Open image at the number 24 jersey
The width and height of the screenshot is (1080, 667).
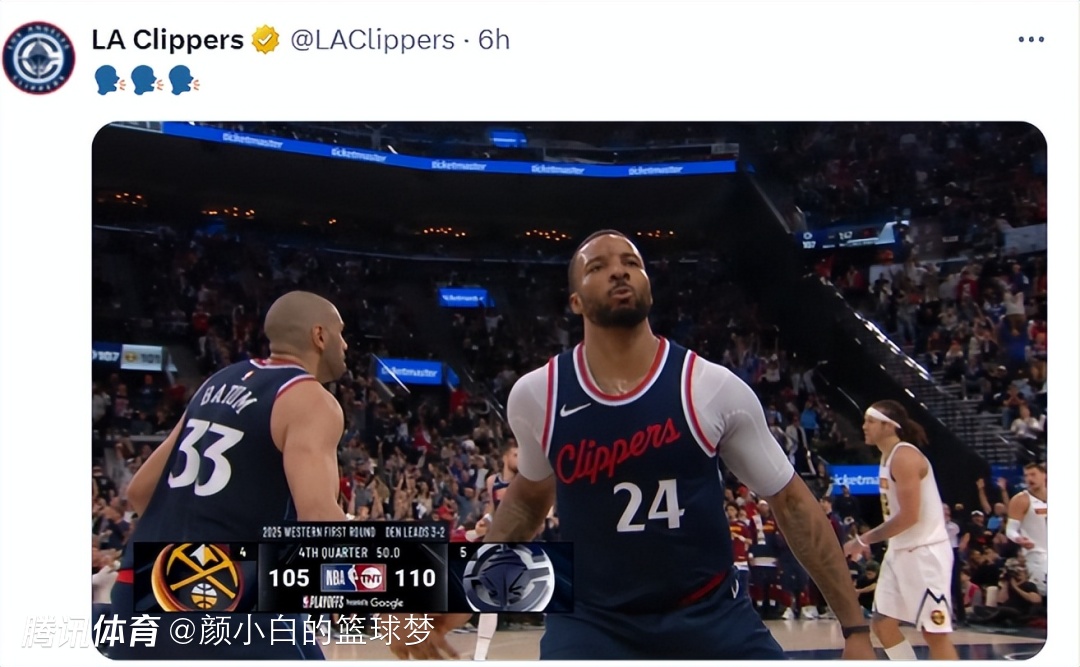pos(648,506)
